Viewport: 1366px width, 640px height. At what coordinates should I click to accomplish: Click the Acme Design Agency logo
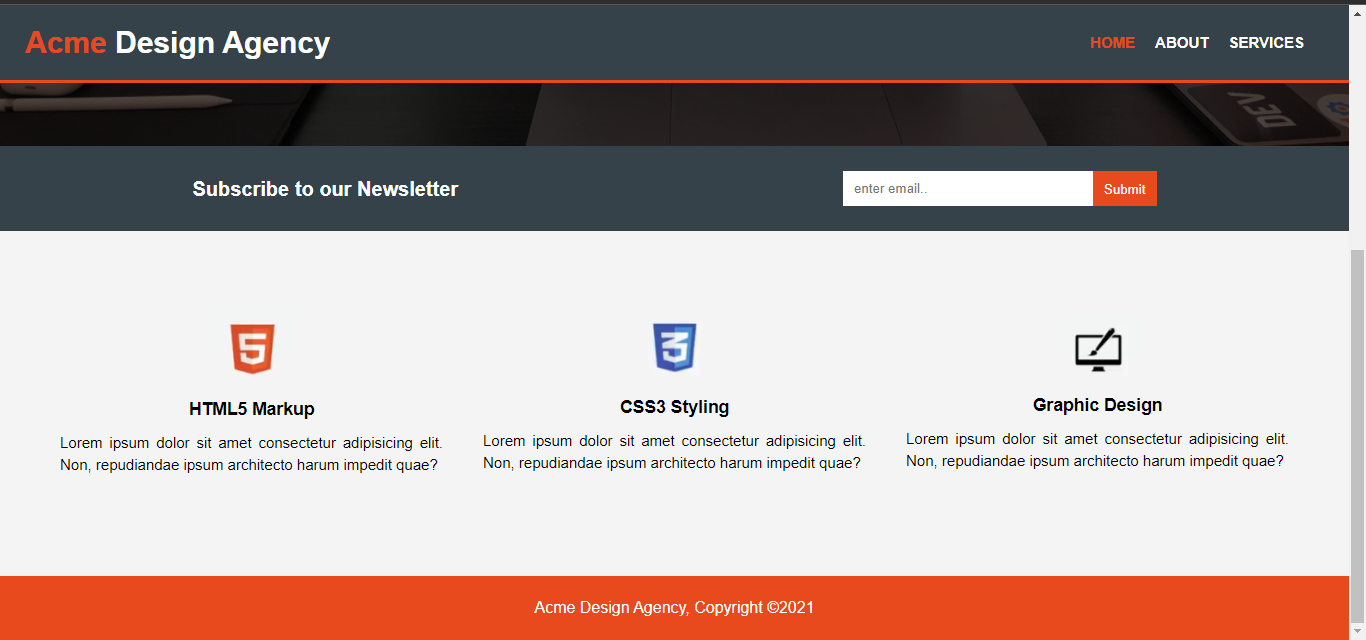(x=177, y=43)
